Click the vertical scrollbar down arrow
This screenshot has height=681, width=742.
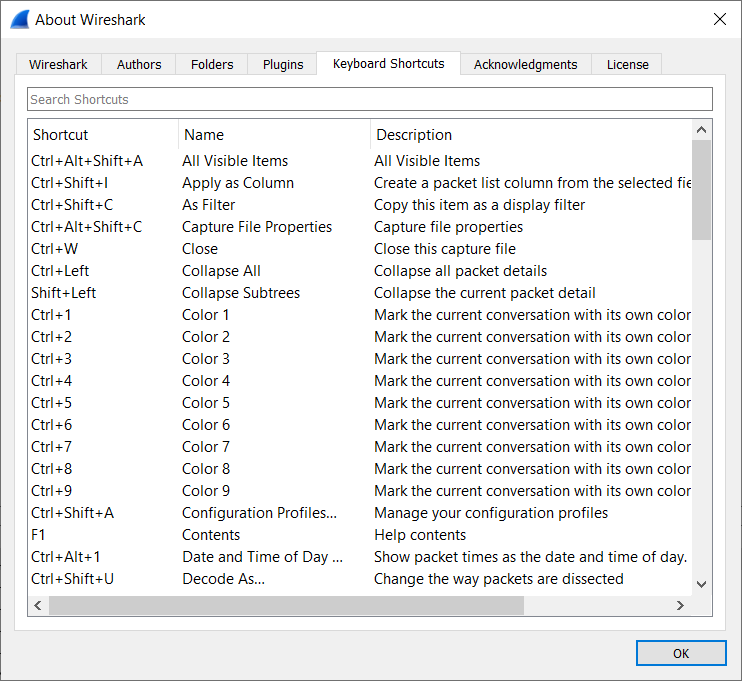point(701,584)
